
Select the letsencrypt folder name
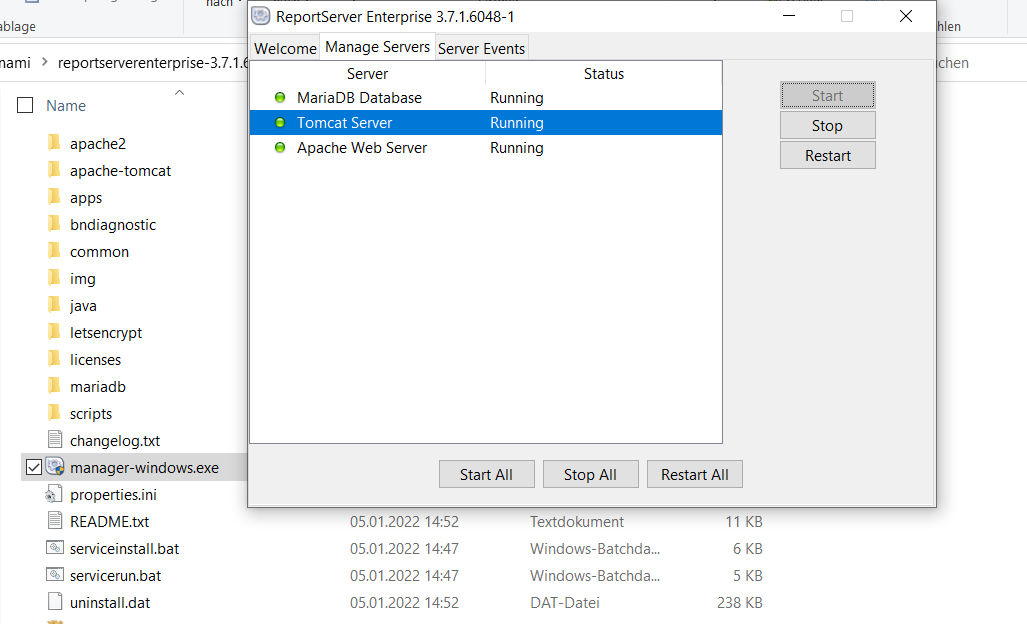pyautogui.click(x=106, y=333)
